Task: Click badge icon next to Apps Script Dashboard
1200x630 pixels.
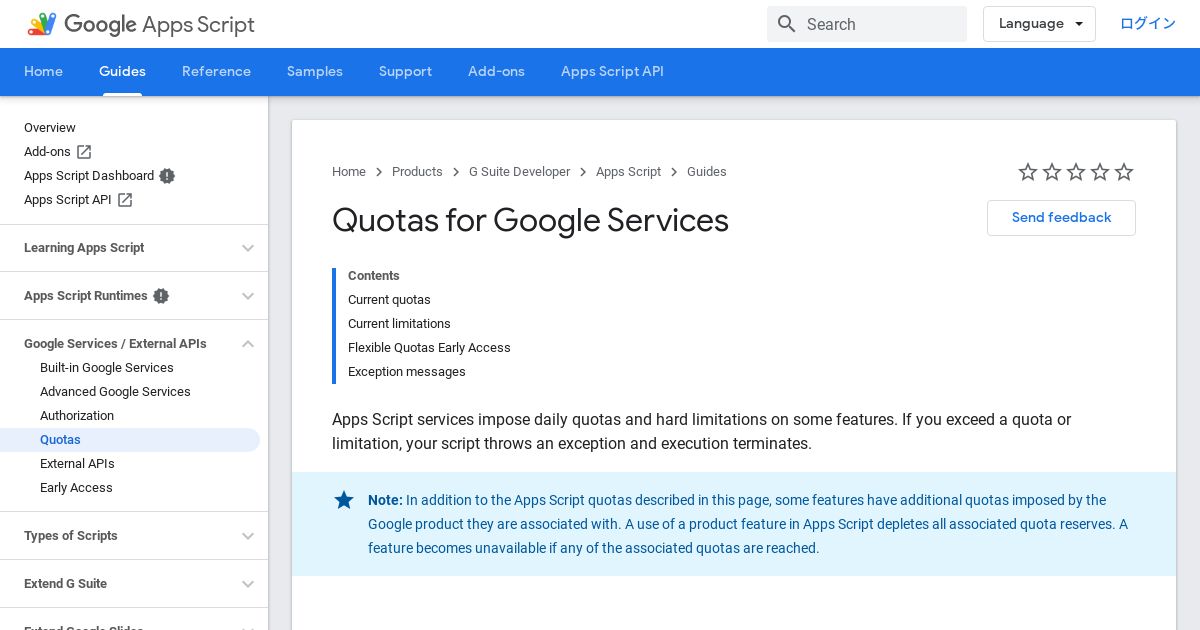Action: 167,176
